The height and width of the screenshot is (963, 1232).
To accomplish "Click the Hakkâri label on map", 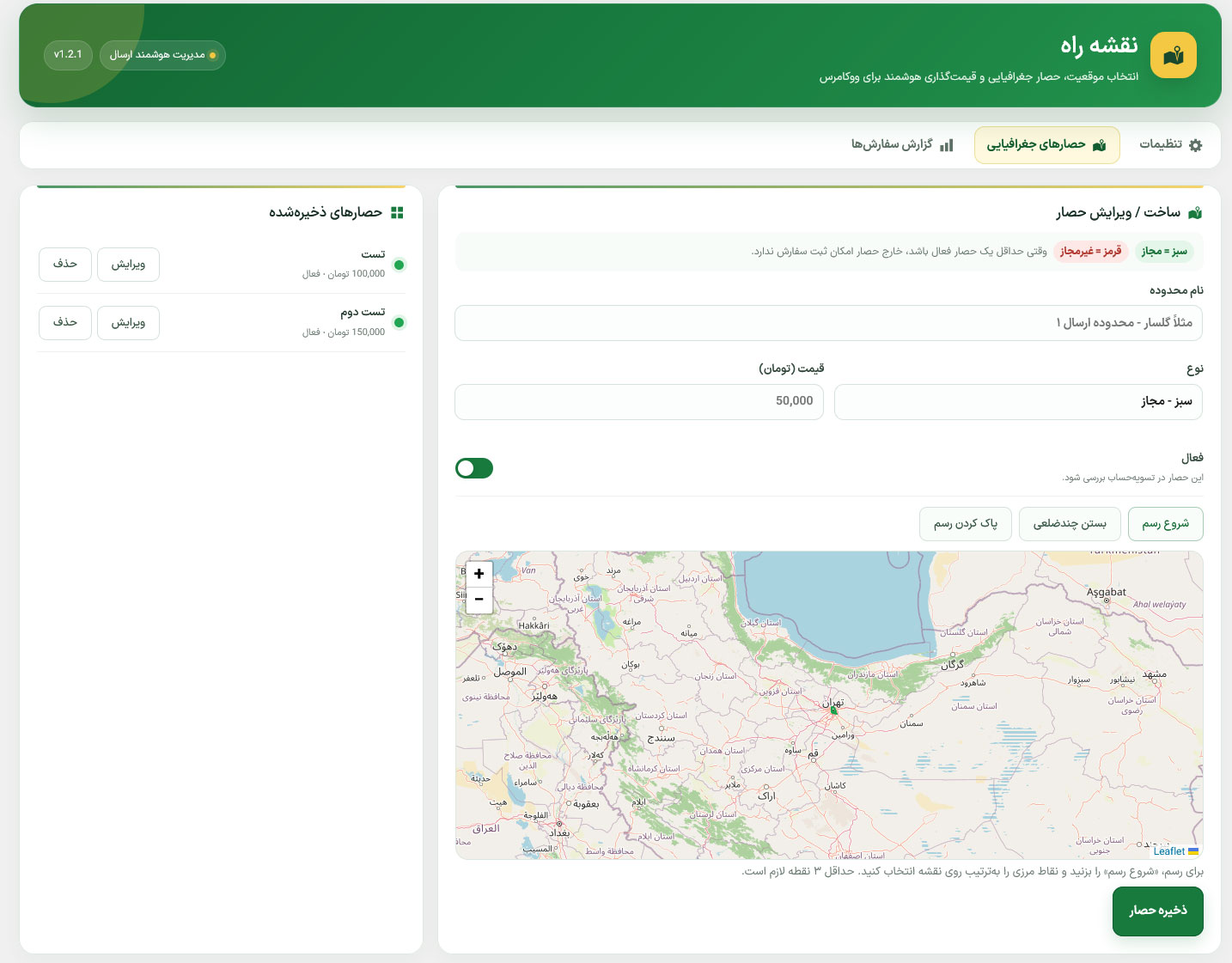I will coord(534,625).
